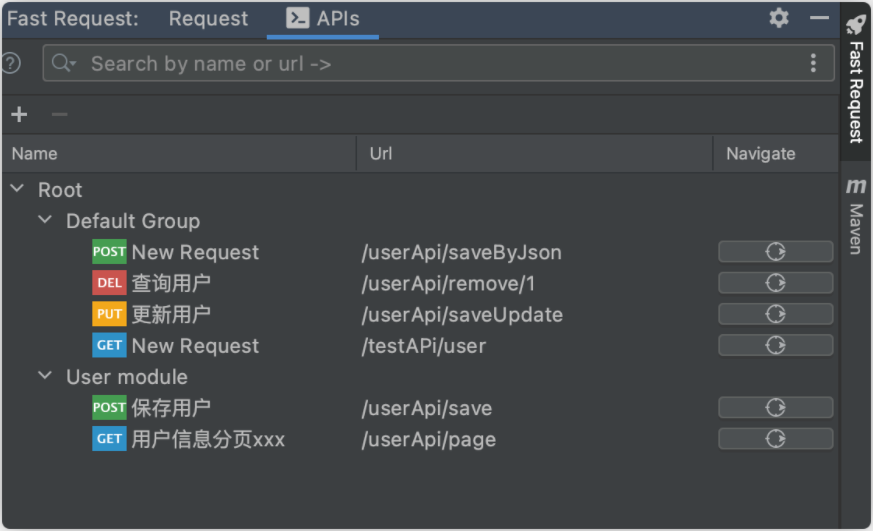This screenshot has width=873, height=531.
Task: Click navigate icon for /userApi/saveUpdate
Action: point(775,314)
